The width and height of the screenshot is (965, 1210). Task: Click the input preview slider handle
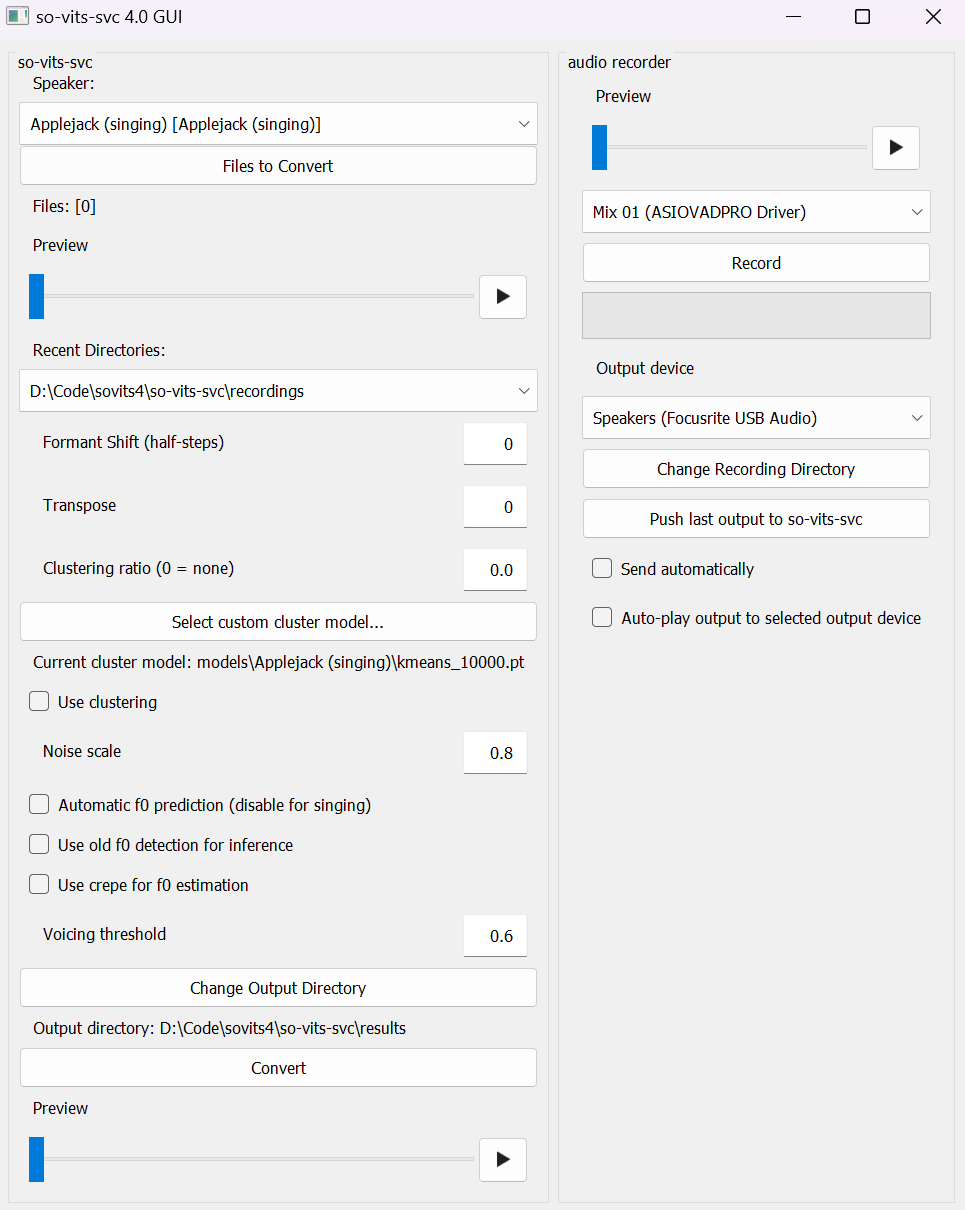(x=36, y=297)
